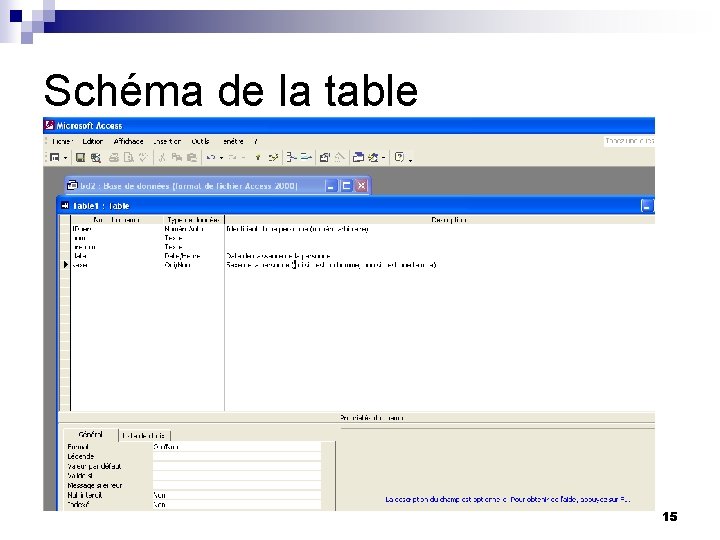This screenshot has height=540, width=720.
Task: Click the Redo arrow icon
Action: click(233, 158)
